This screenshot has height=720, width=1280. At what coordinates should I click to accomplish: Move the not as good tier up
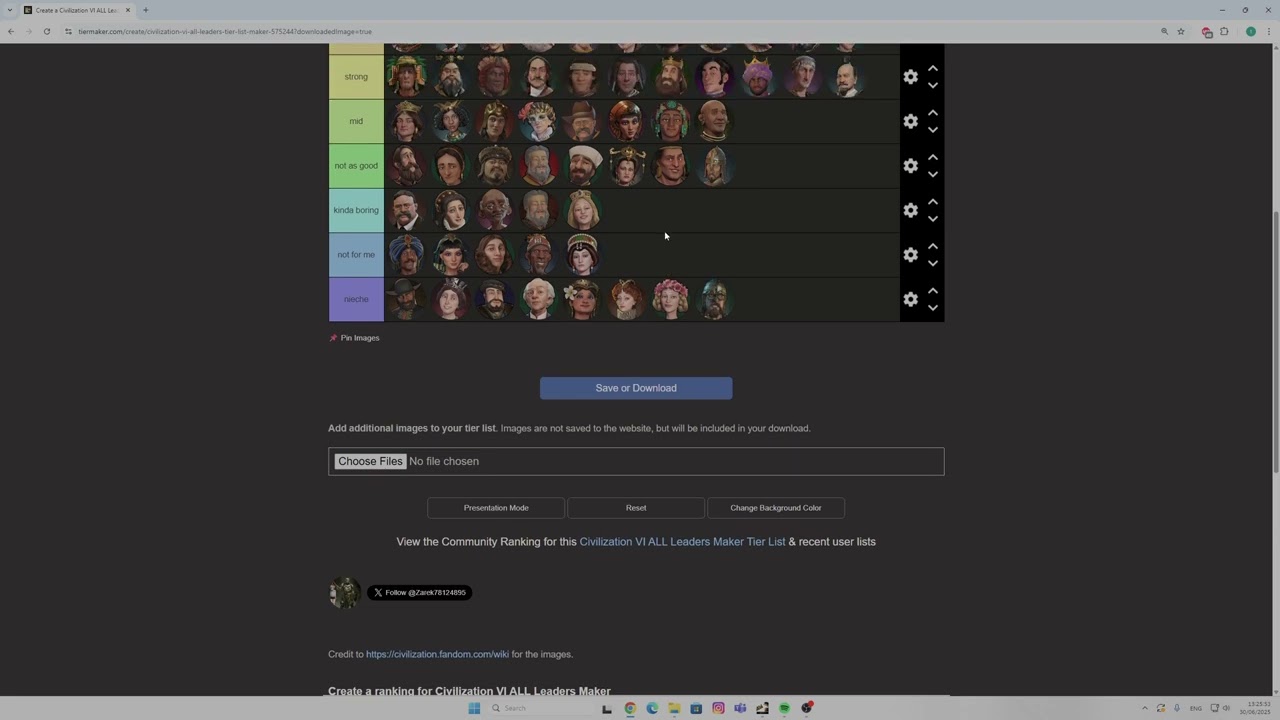(x=932, y=157)
